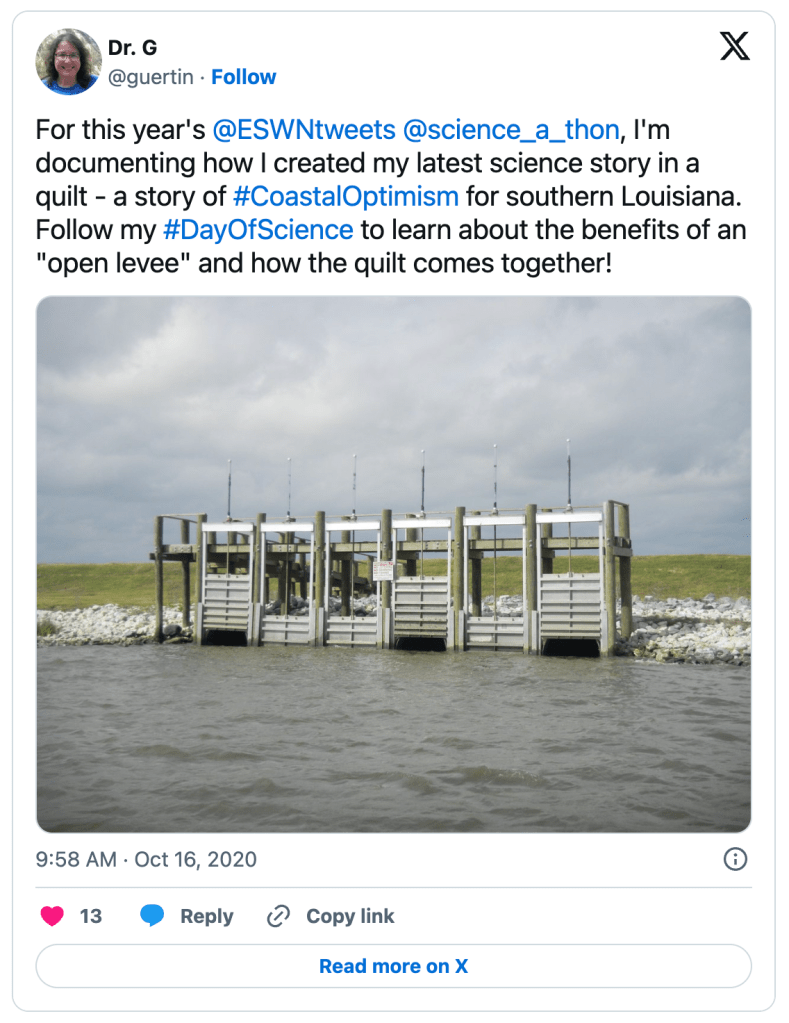Open the @science_a_thon mention
The width and height of the screenshot is (789, 1023).
tap(511, 130)
